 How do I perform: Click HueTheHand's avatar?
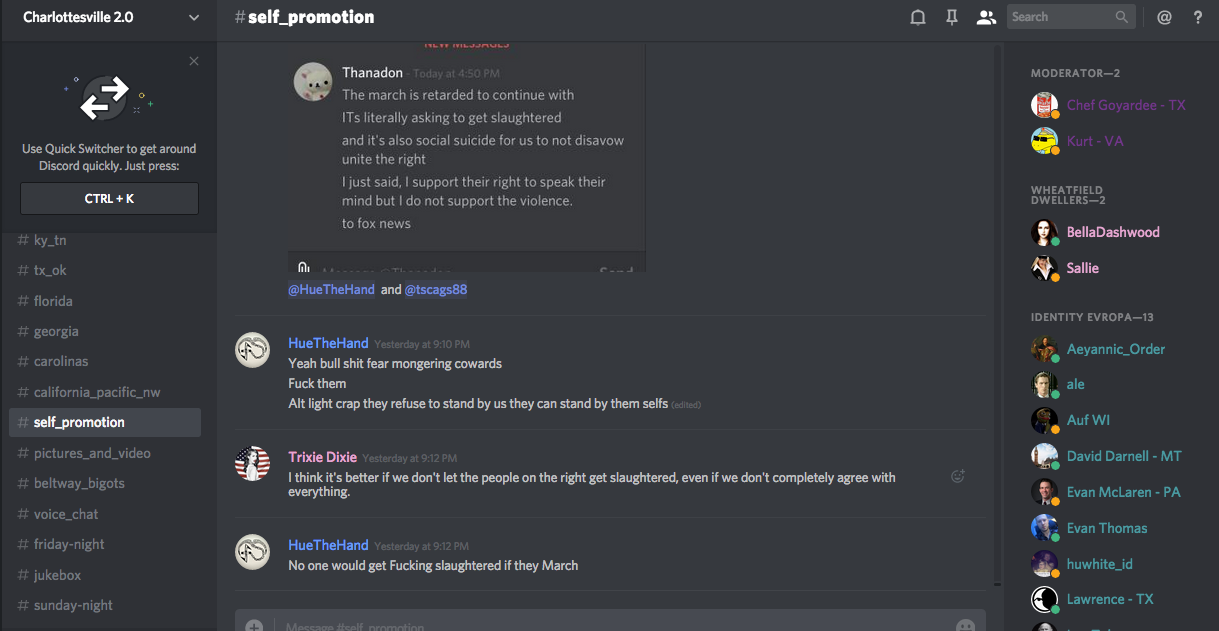[252, 350]
